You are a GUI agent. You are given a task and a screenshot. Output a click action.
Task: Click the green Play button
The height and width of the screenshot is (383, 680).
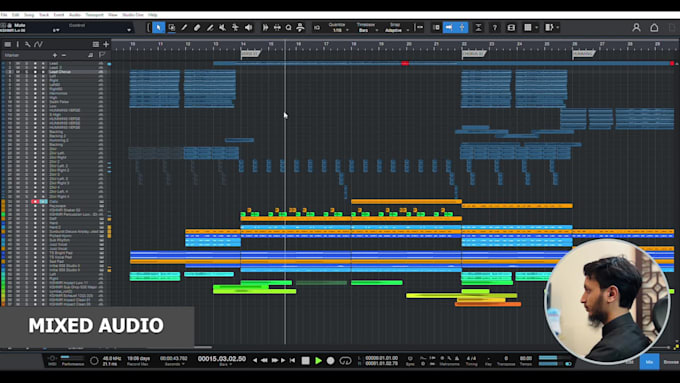(318, 360)
